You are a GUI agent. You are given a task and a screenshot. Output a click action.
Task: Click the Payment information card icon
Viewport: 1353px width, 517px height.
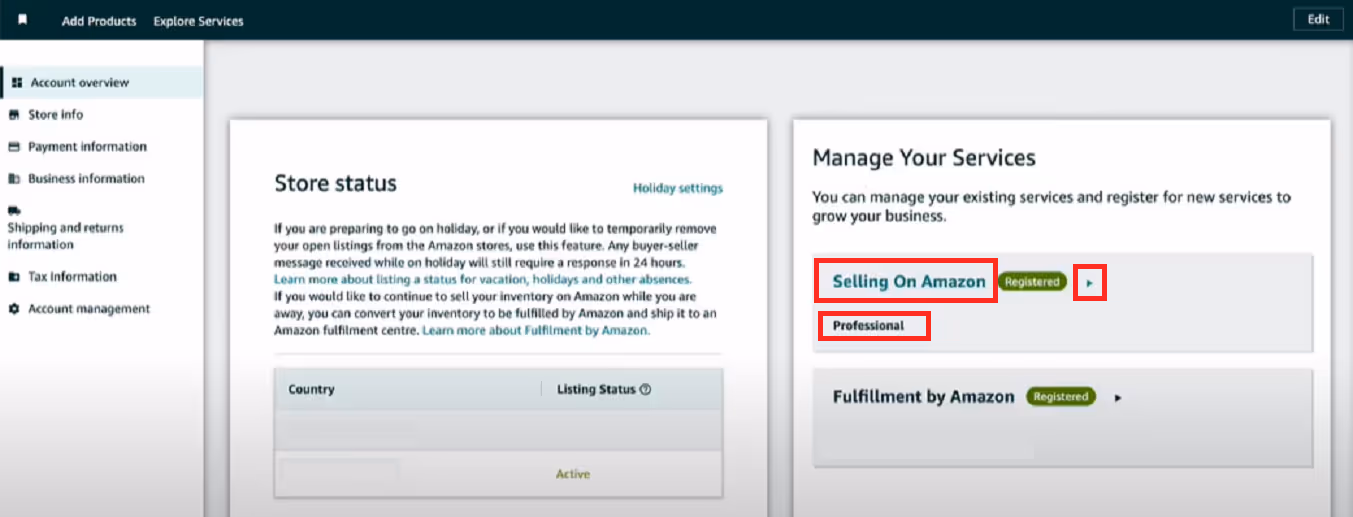pos(14,147)
